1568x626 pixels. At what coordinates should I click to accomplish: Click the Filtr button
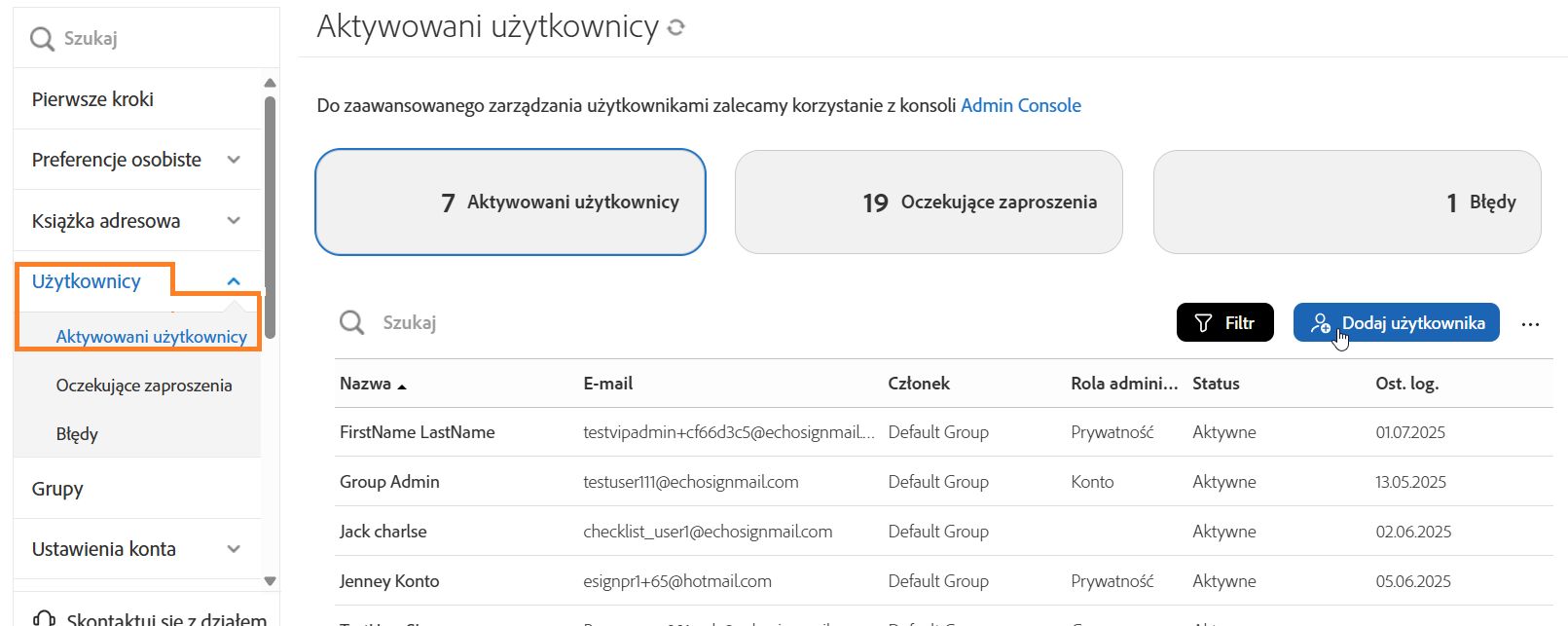tap(1224, 322)
